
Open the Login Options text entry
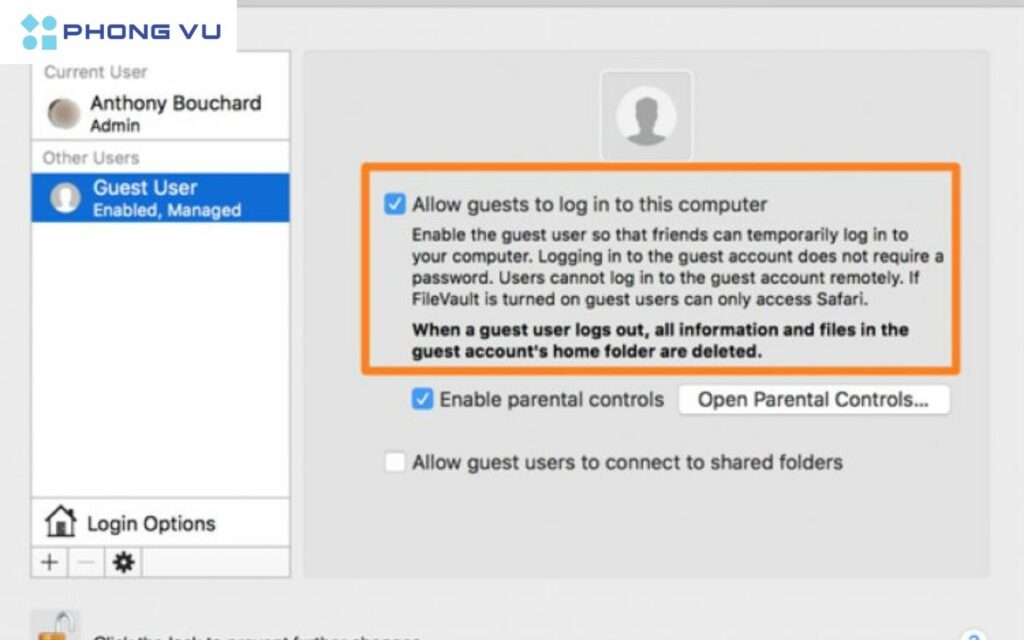150,523
